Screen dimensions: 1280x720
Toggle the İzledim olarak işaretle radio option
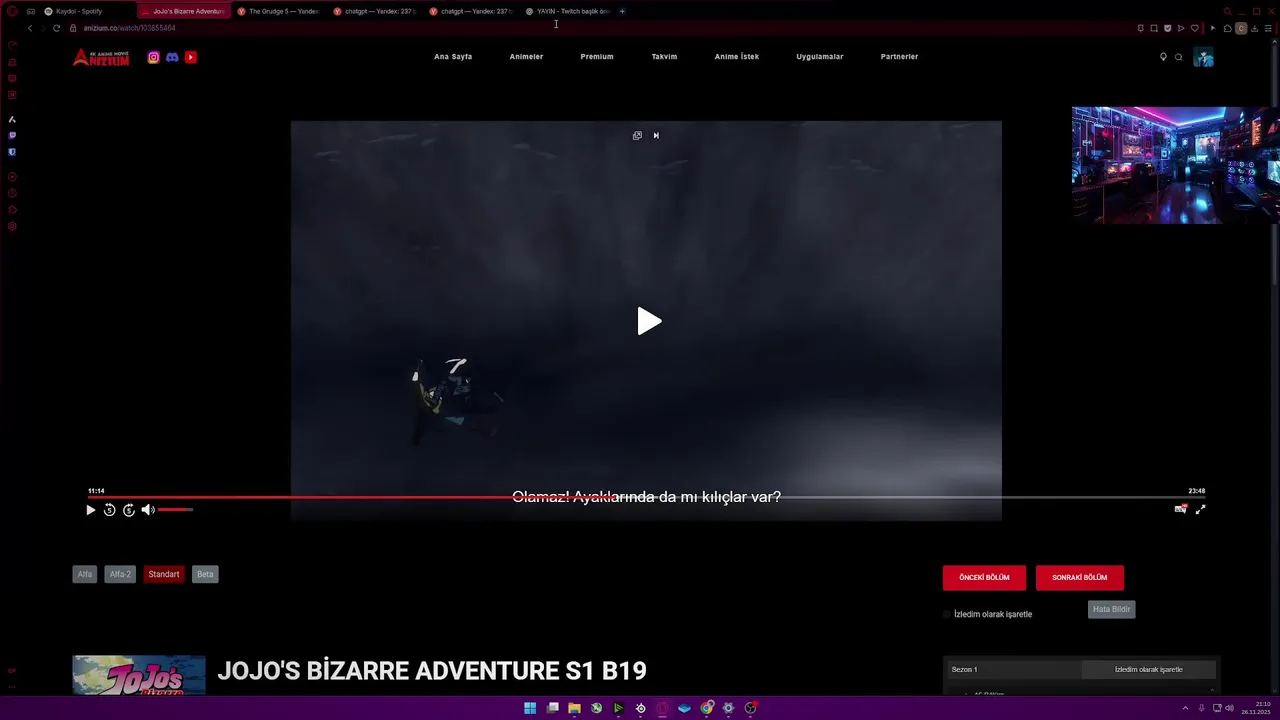(947, 614)
